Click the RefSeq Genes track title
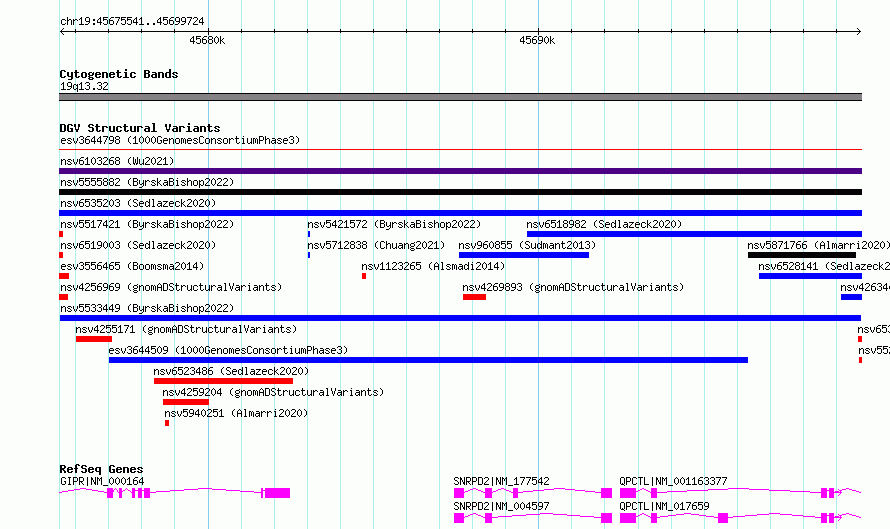The width and height of the screenshot is (890, 529). coord(101,469)
